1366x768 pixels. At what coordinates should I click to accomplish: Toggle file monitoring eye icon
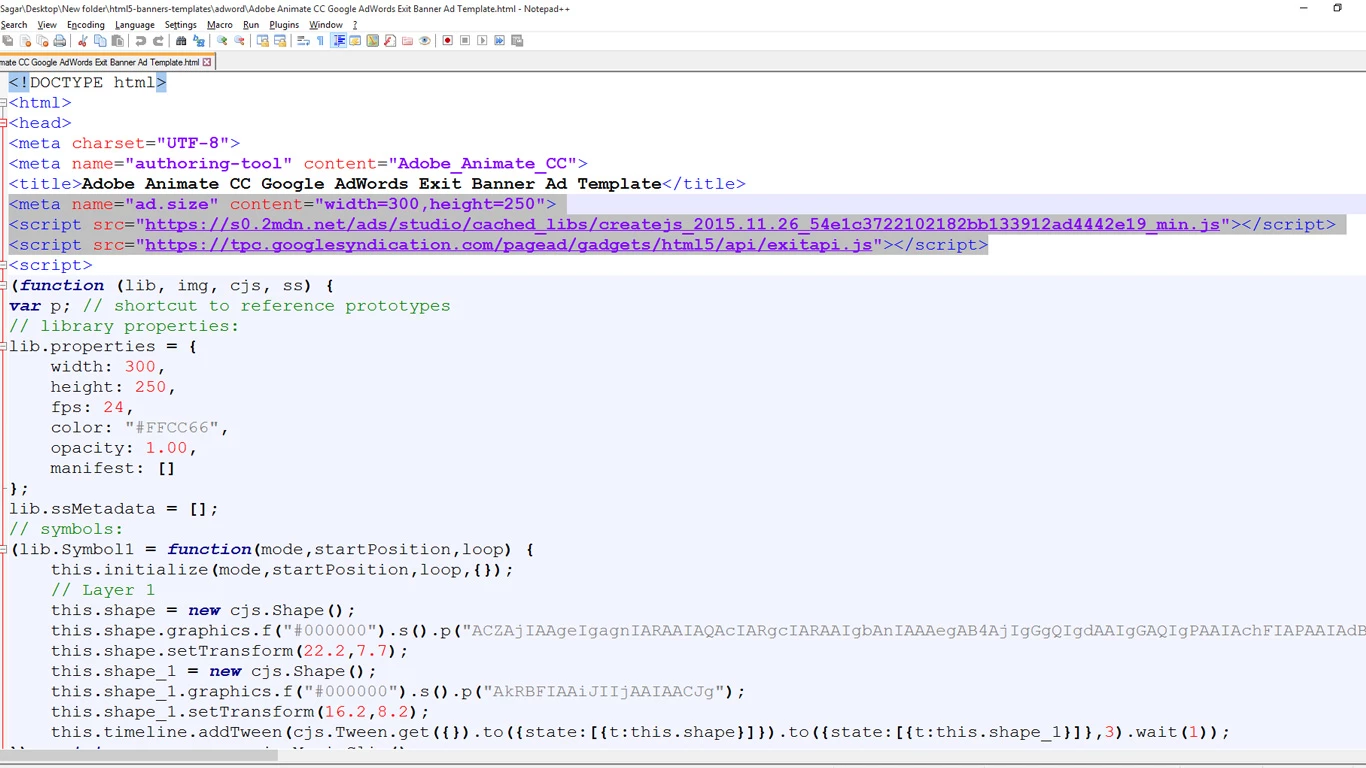click(x=424, y=41)
